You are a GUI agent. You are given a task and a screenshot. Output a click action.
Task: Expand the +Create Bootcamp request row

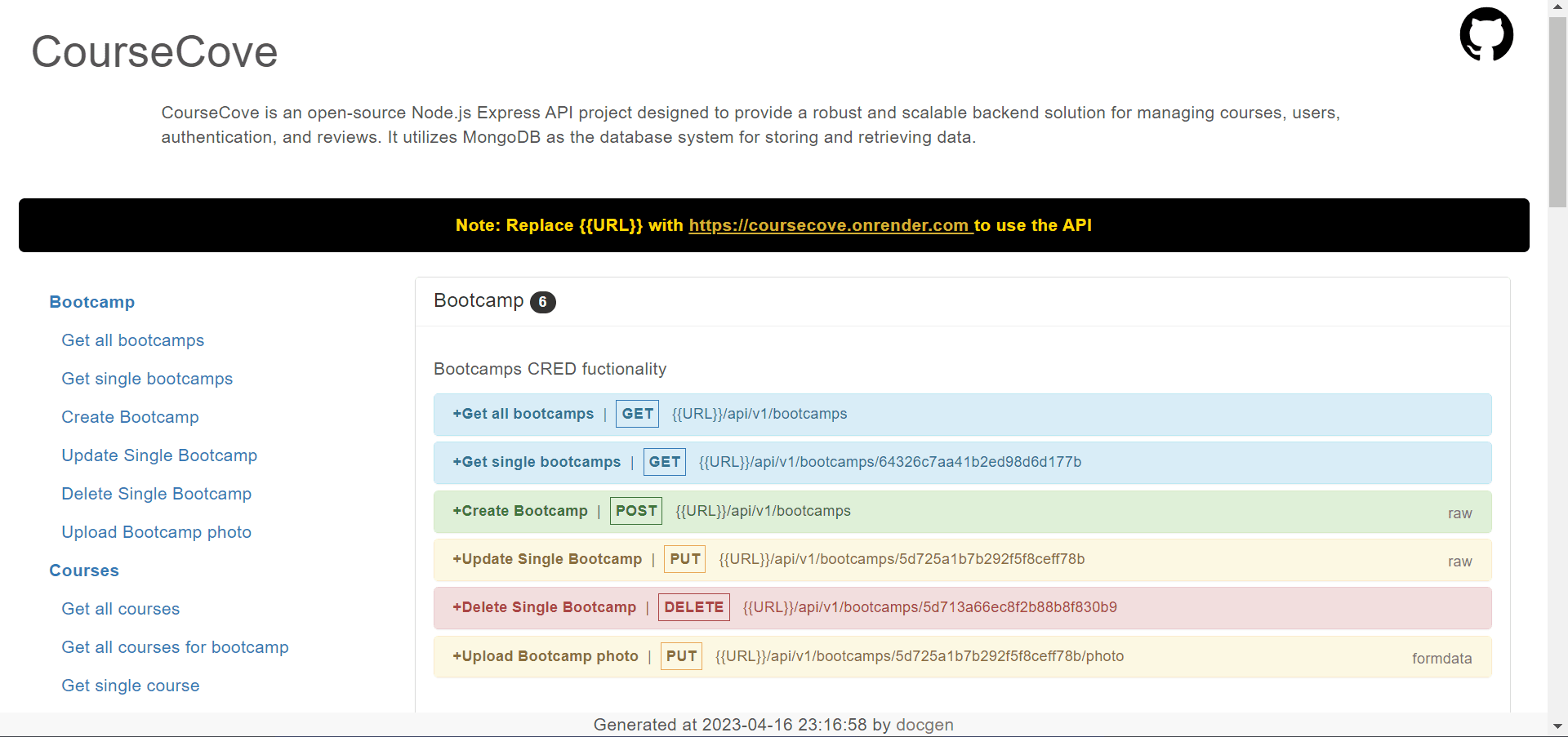pos(962,512)
